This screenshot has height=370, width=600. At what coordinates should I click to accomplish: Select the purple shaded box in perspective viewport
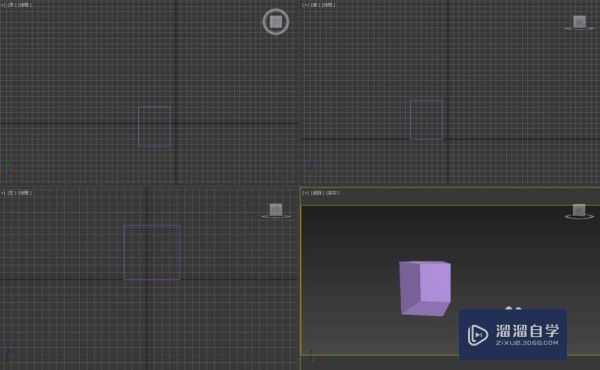[x=425, y=289]
